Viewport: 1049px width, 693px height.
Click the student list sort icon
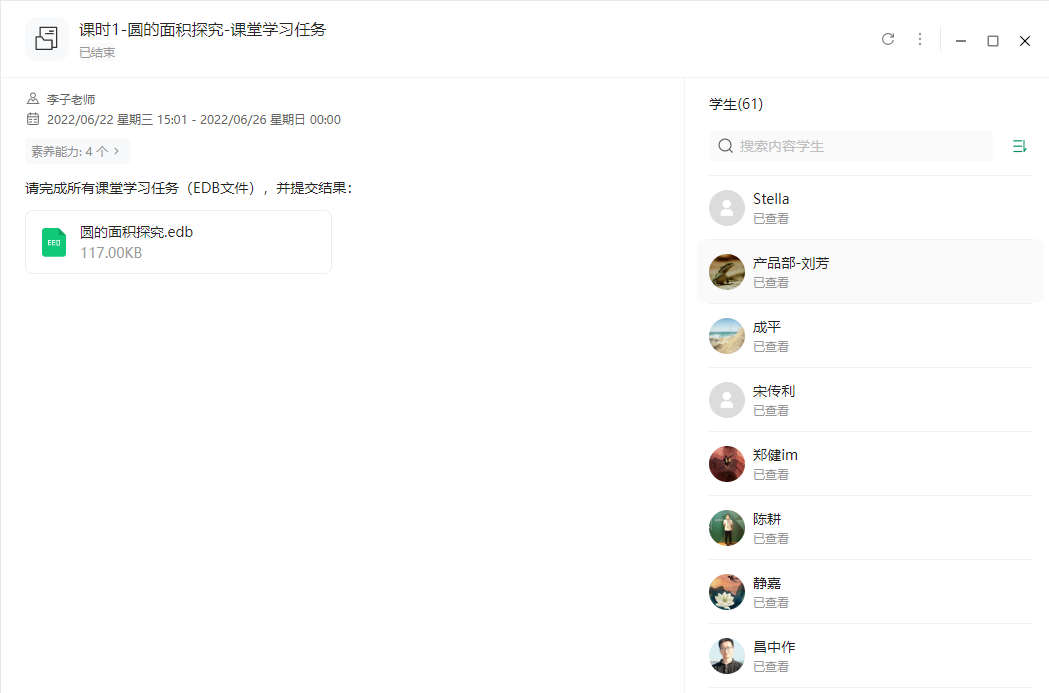click(x=1020, y=146)
